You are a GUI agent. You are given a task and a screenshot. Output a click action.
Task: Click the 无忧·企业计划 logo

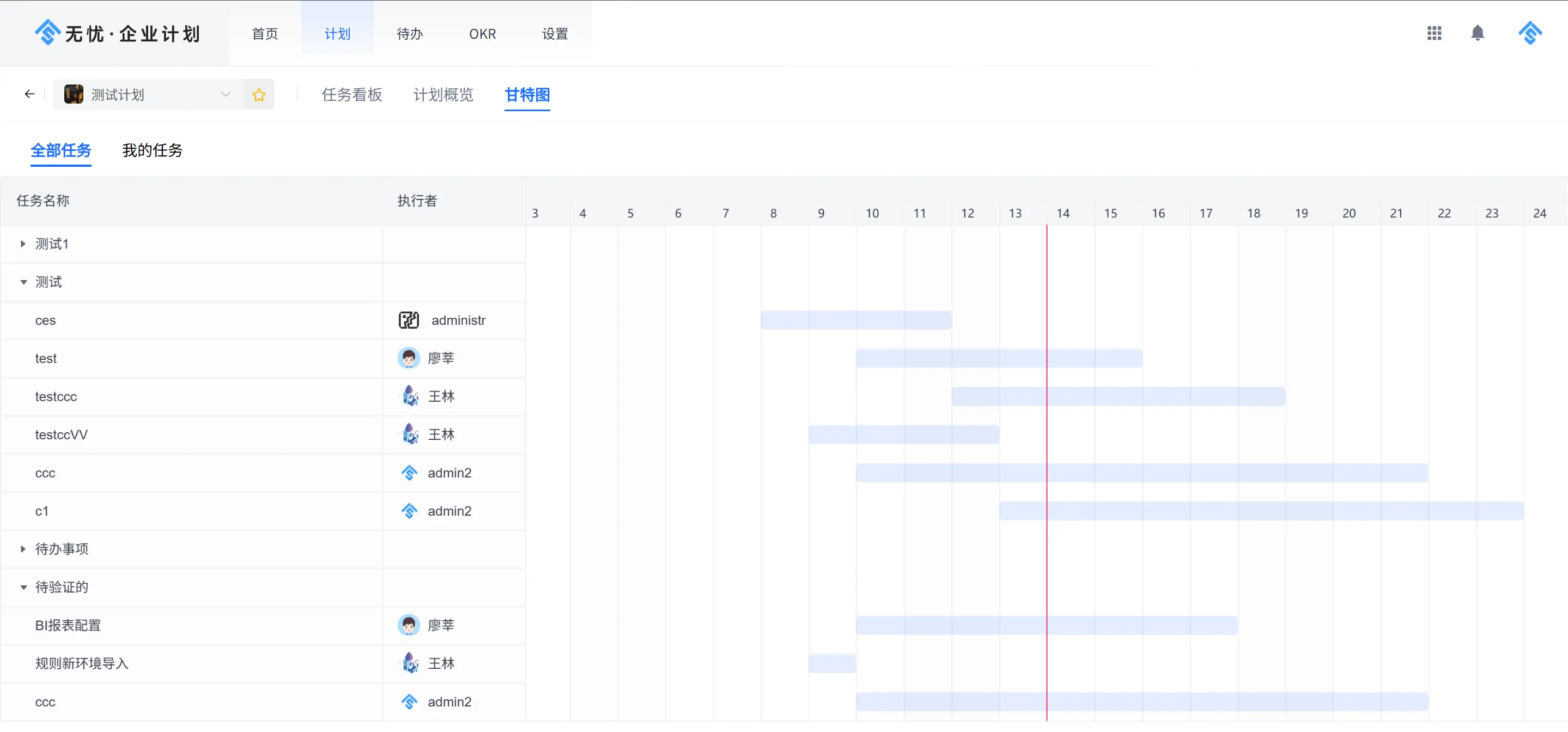(117, 33)
